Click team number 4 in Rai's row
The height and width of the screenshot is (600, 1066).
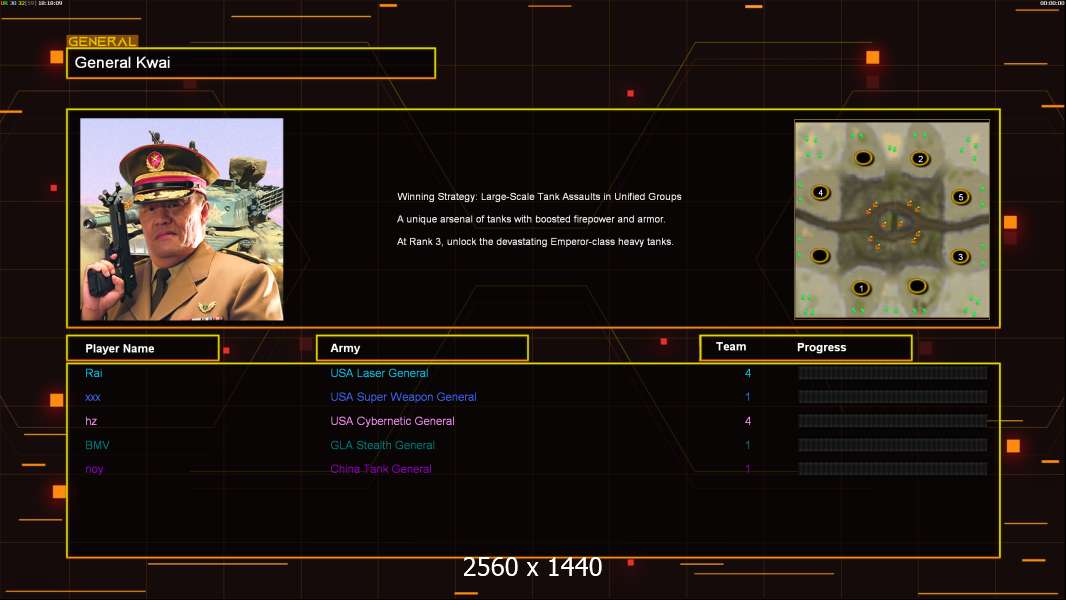point(748,373)
